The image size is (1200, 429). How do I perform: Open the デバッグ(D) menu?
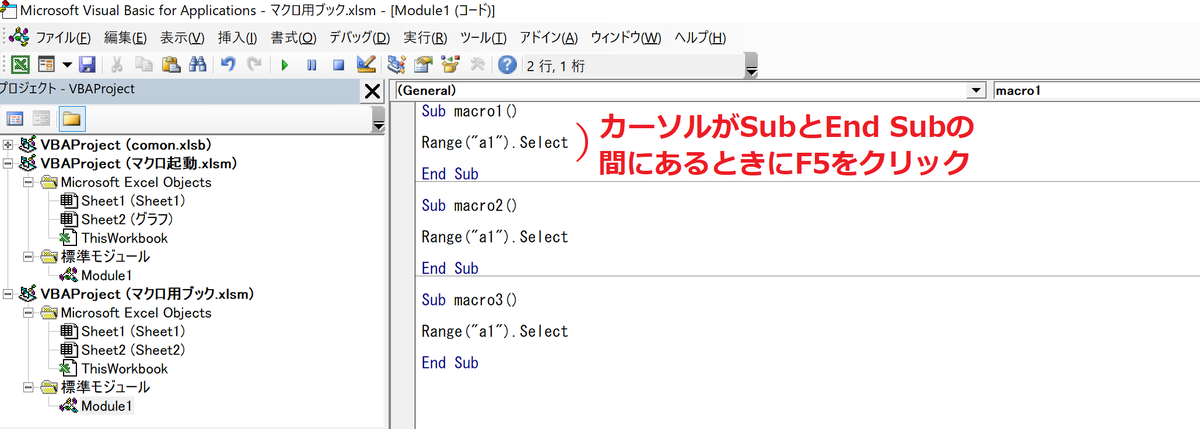(x=359, y=37)
